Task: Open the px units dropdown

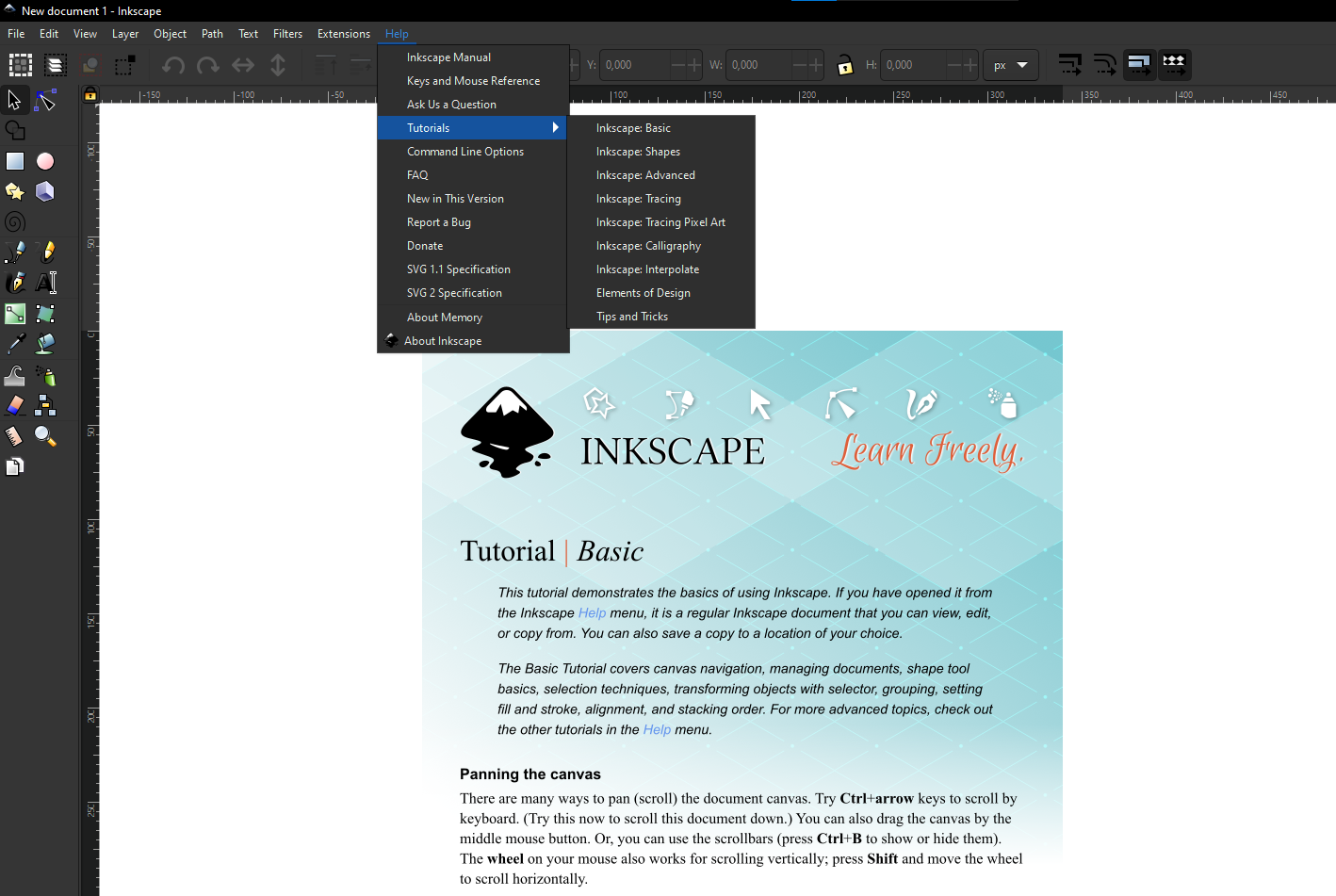Action: (x=1011, y=65)
